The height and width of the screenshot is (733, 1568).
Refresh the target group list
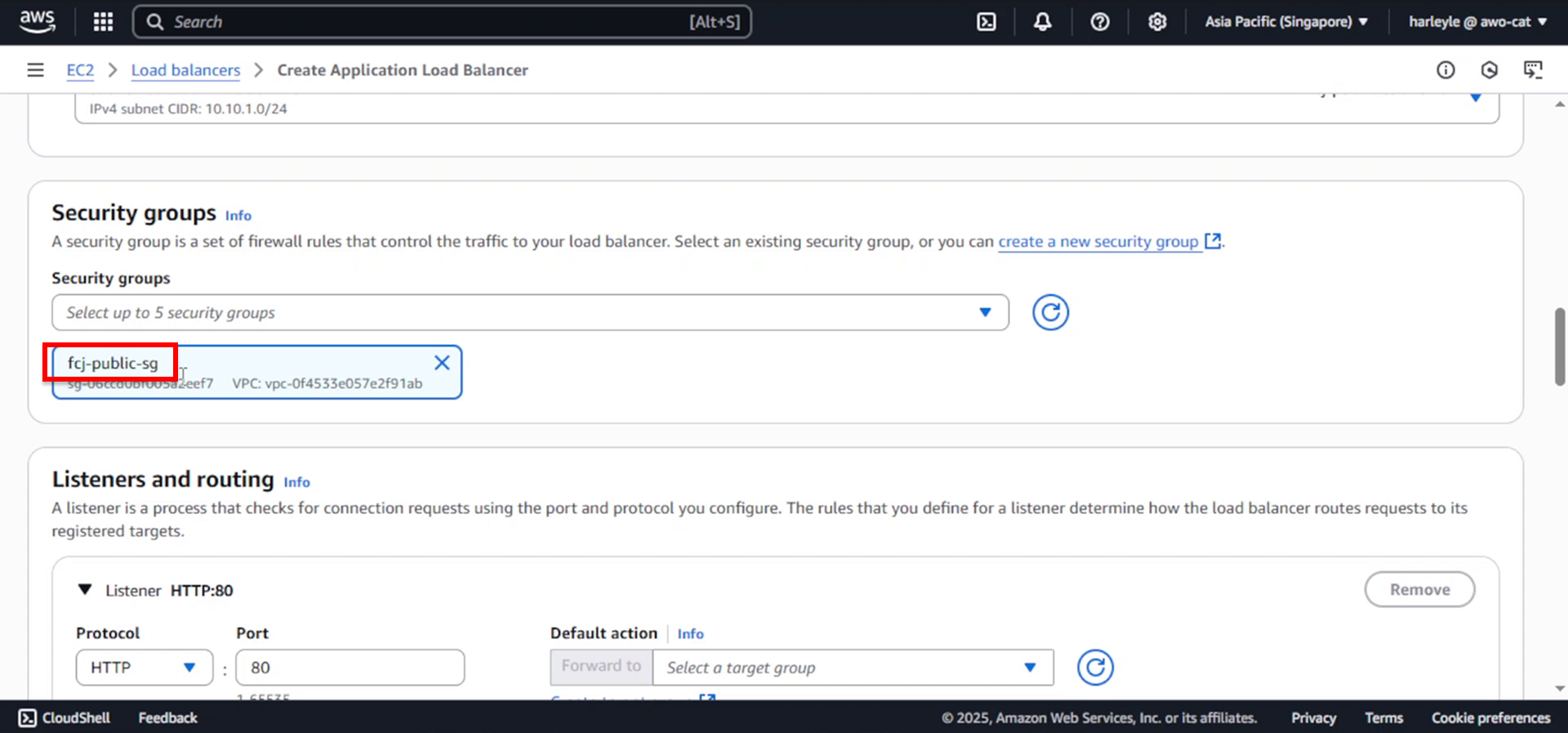1095,668
